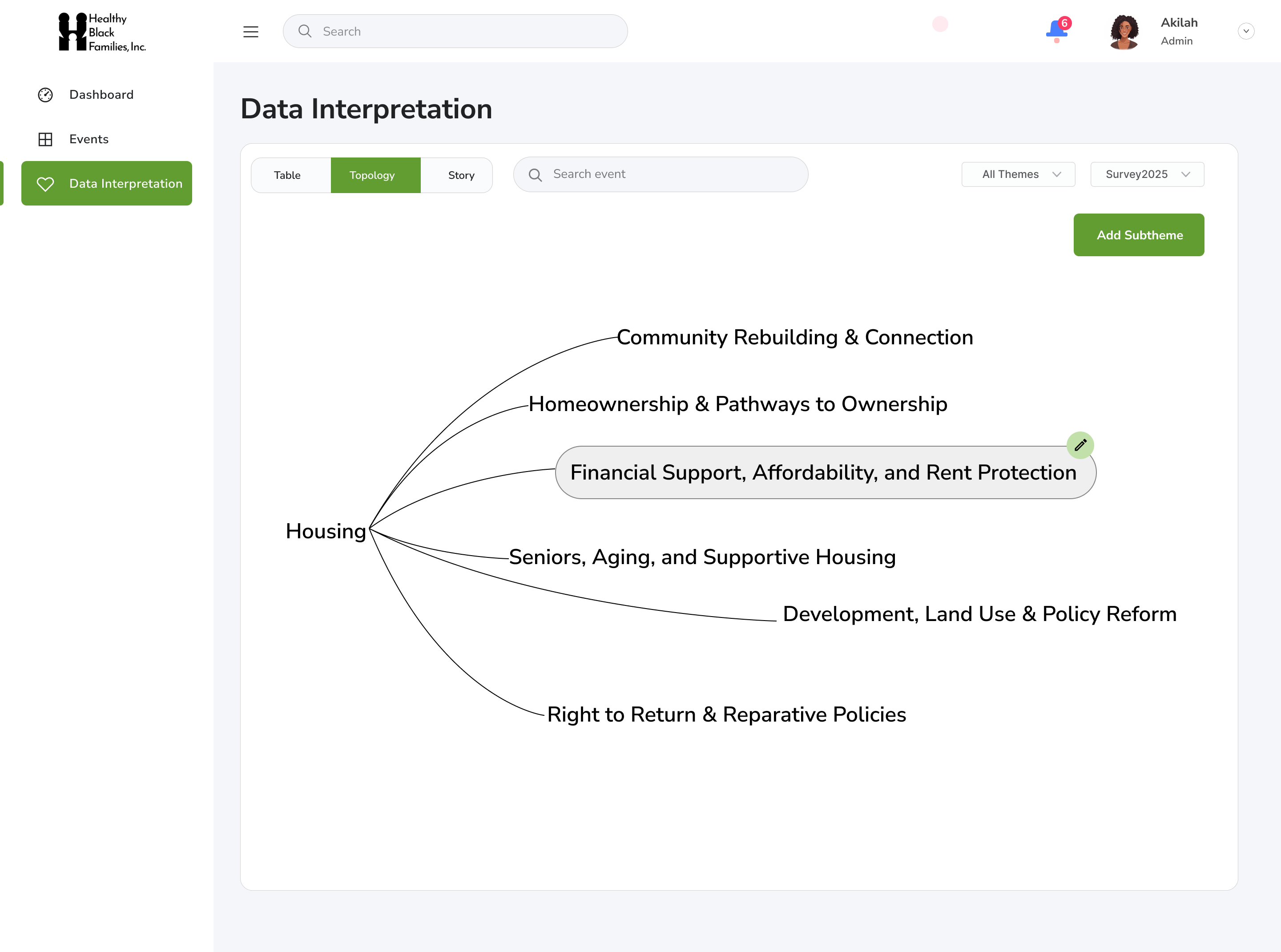Click the Healthy Black Families logo

103,32
